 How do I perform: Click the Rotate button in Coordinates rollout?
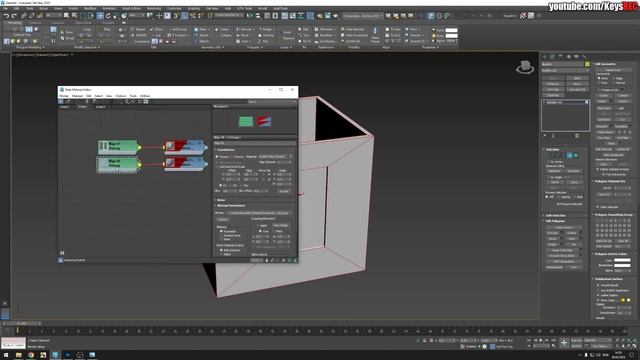(284, 191)
